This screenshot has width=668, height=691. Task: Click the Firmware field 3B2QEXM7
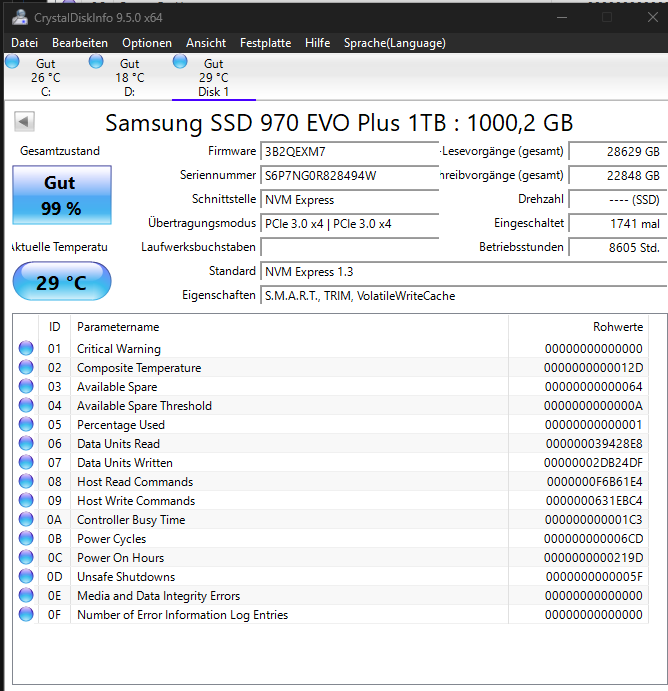click(349, 152)
